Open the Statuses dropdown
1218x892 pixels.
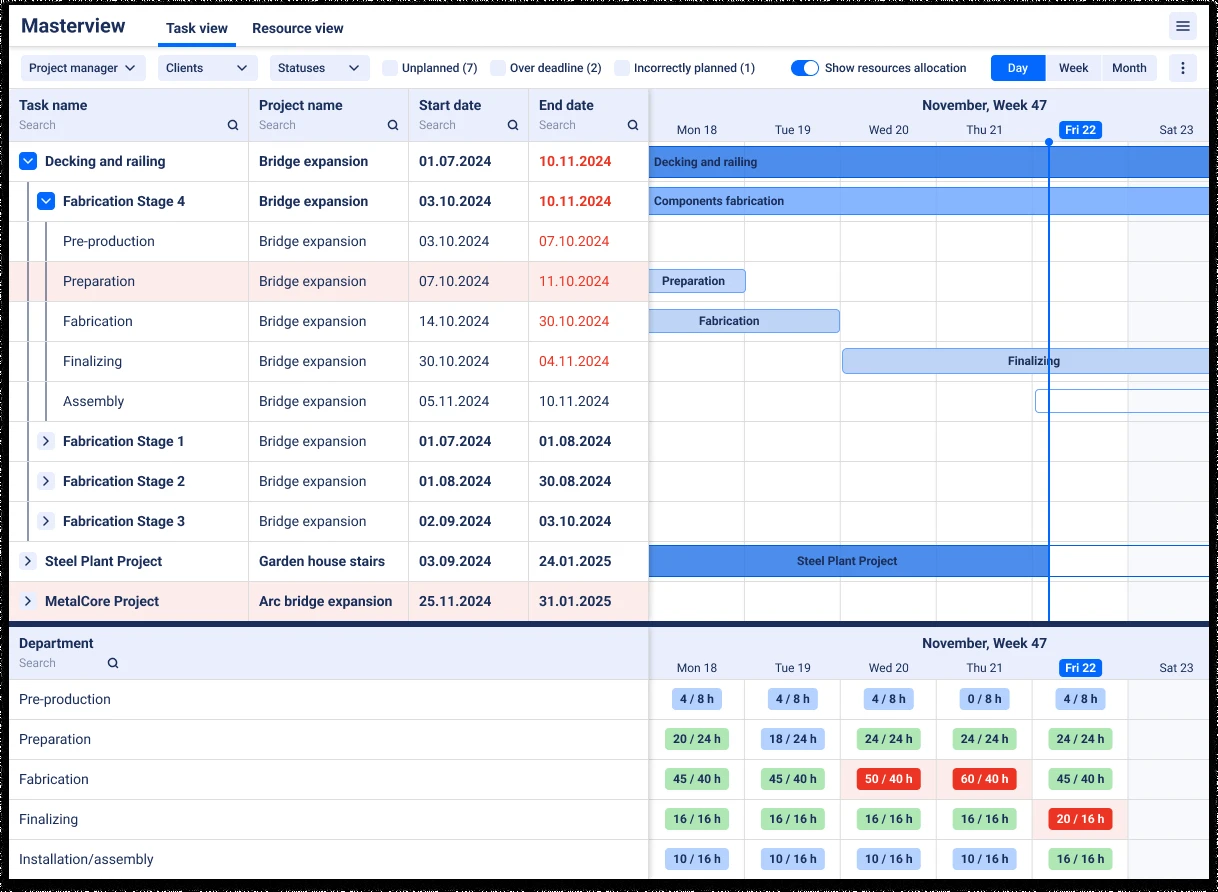click(x=319, y=68)
